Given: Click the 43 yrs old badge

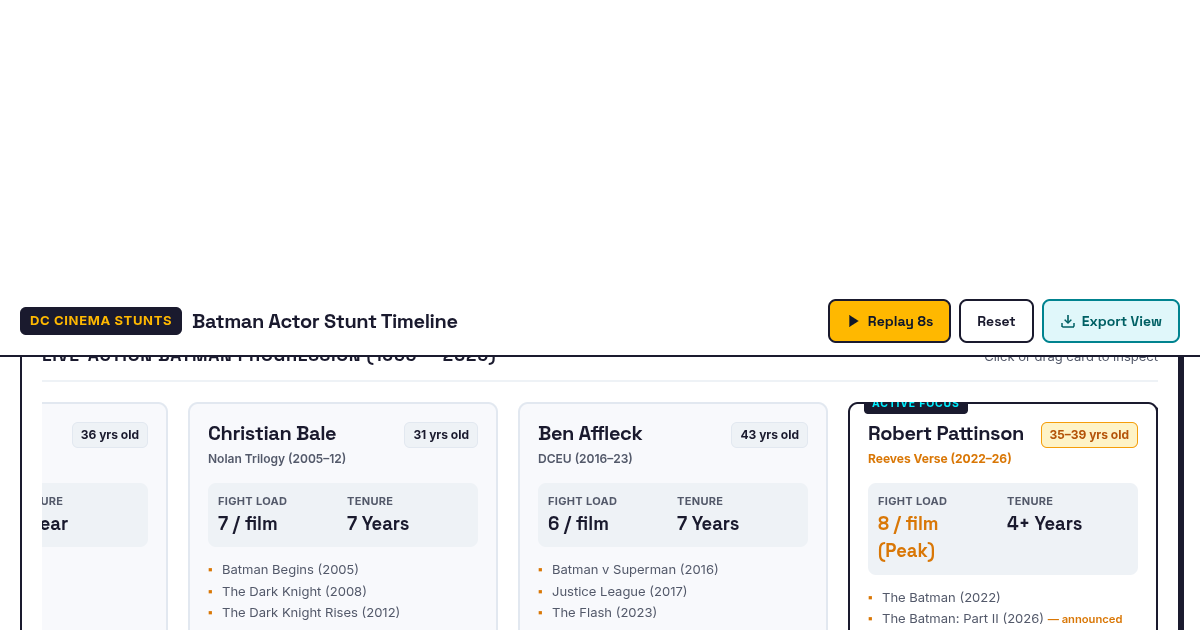Looking at the screenshot, I should pos(769,435).
